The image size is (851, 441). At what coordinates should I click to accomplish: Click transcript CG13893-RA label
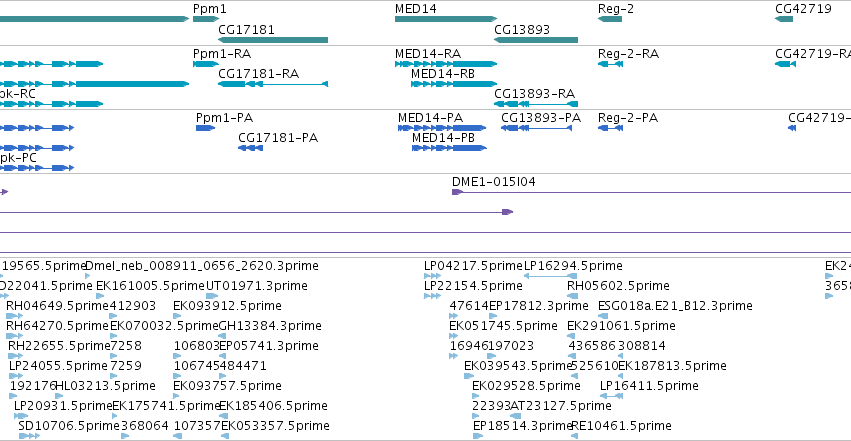(535, 94)
